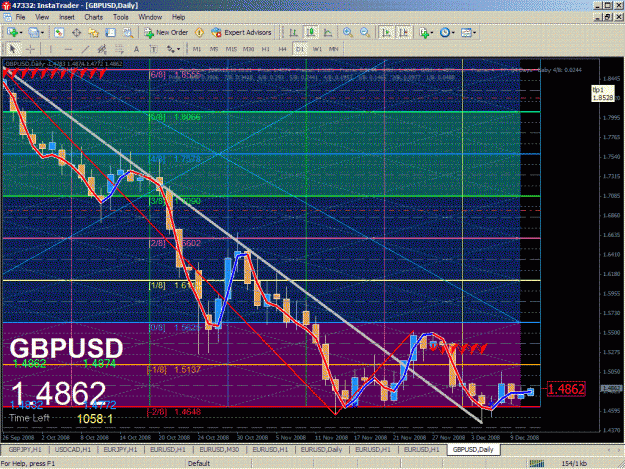The height and width of the screenshot is (469, 625).
Task: Open the Terminal window icon
Action: pos(111,33)
